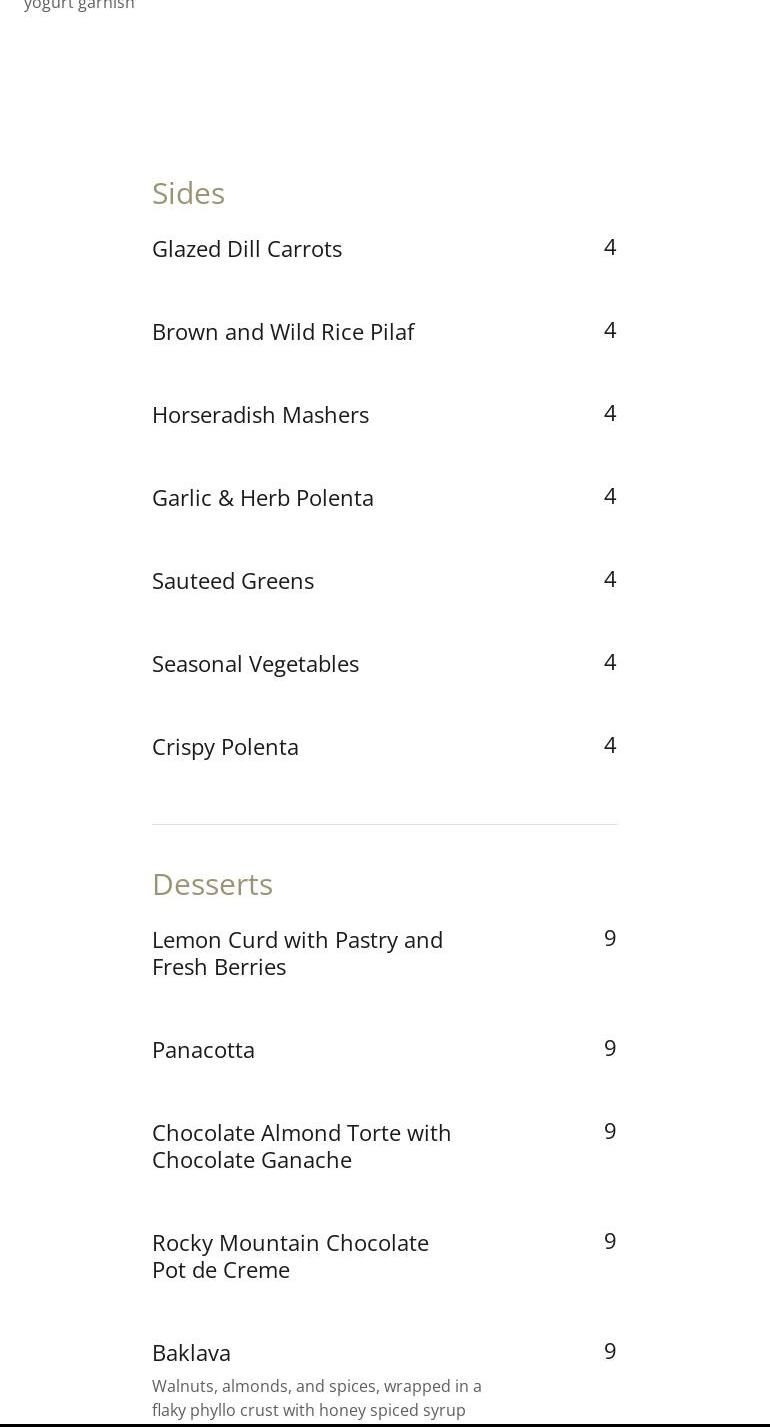Click the price next to Glazed Dill Carrots
Screen dimensions: 770x1427
tap(610, 247)
